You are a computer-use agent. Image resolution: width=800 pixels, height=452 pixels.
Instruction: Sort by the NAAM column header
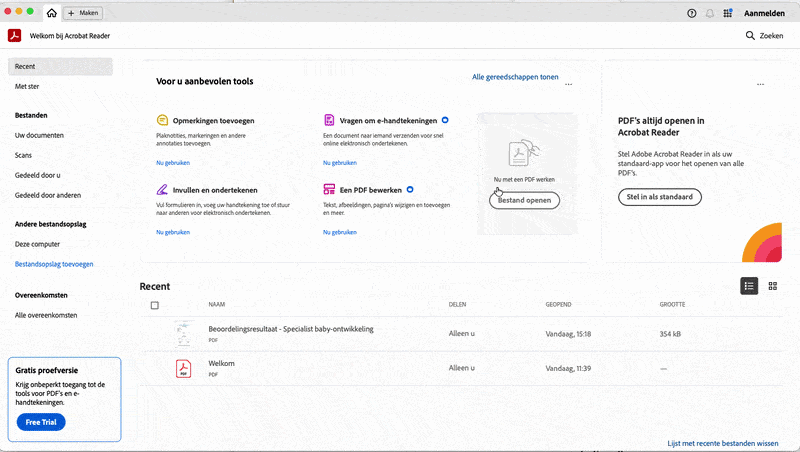216,304
